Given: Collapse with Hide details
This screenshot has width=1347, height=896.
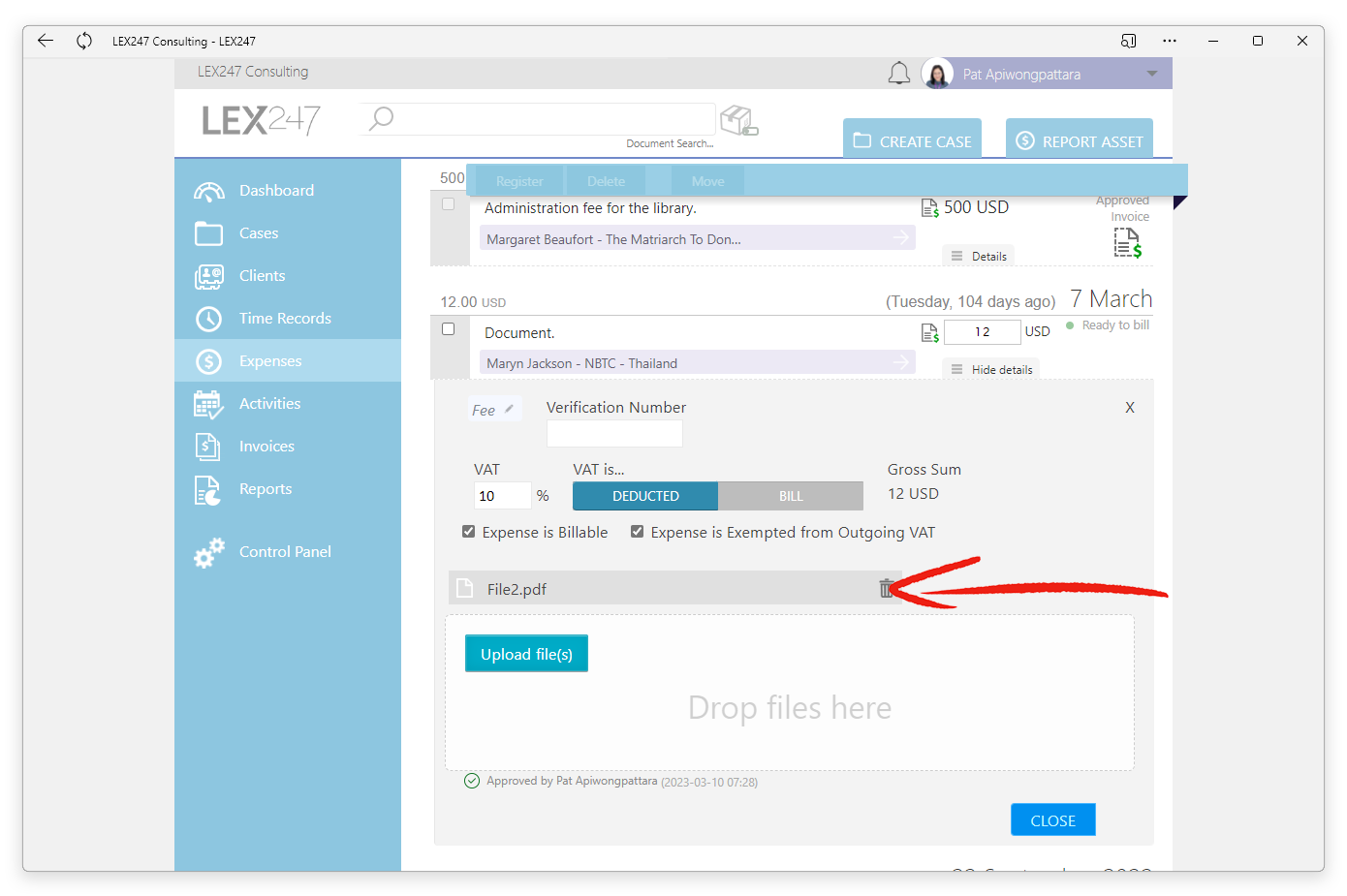Looking at the screenshot, I should 991,370.
